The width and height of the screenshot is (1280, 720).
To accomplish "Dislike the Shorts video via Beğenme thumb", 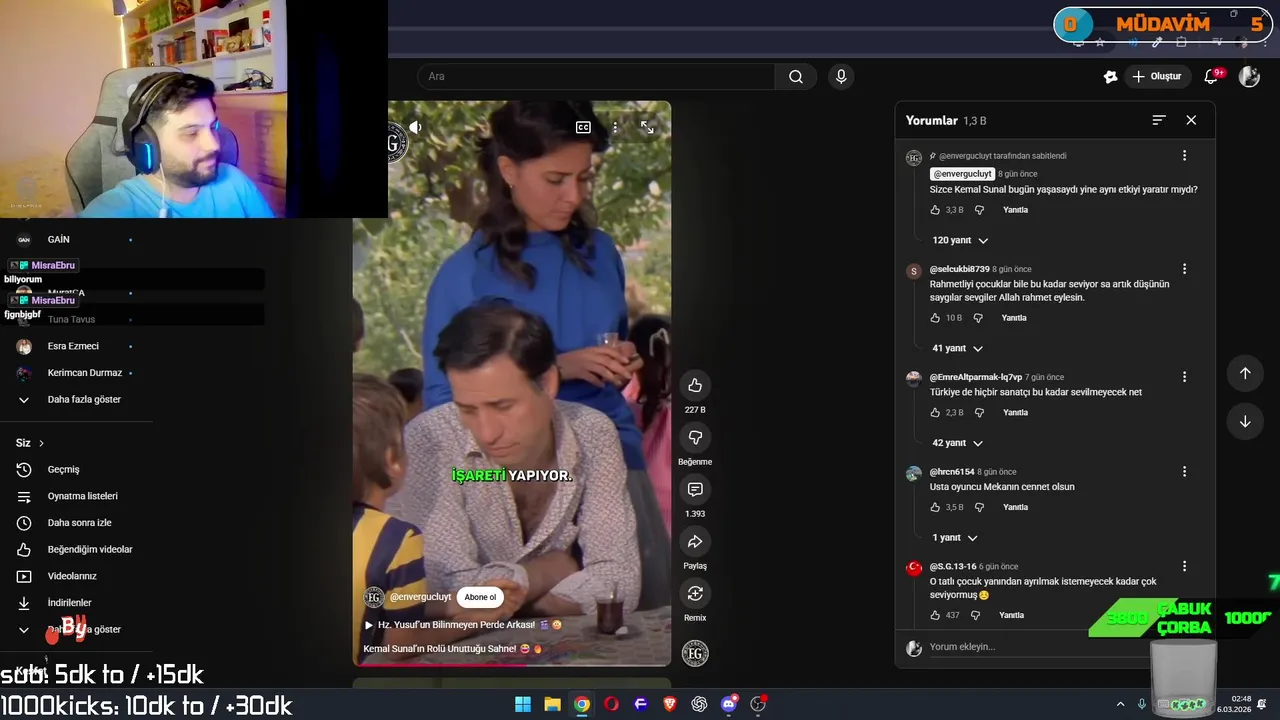I will 695,437.
